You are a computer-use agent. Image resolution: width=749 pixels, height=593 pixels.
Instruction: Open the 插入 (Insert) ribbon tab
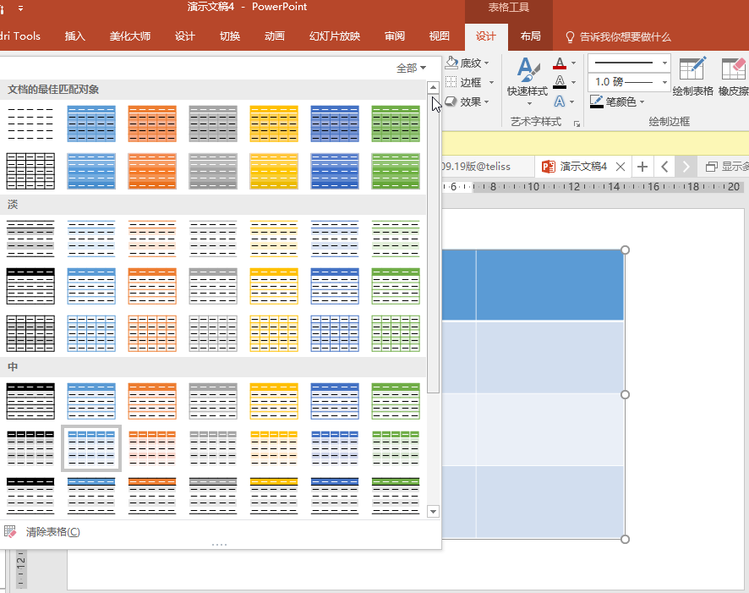[x=75, y=36]
